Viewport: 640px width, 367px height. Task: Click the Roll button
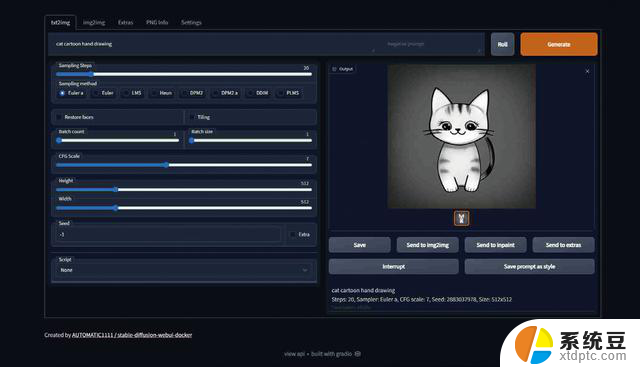click(x=502, y=44)
